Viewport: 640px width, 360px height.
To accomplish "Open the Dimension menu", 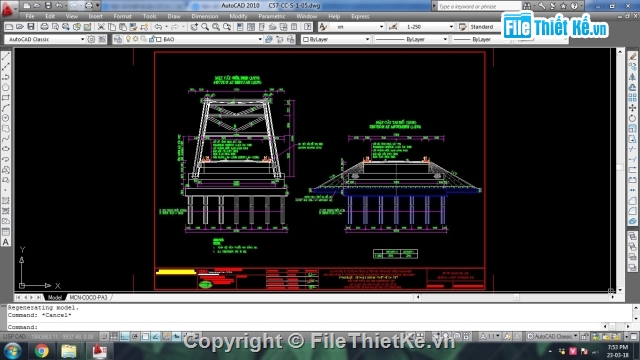I will (204, 16).
